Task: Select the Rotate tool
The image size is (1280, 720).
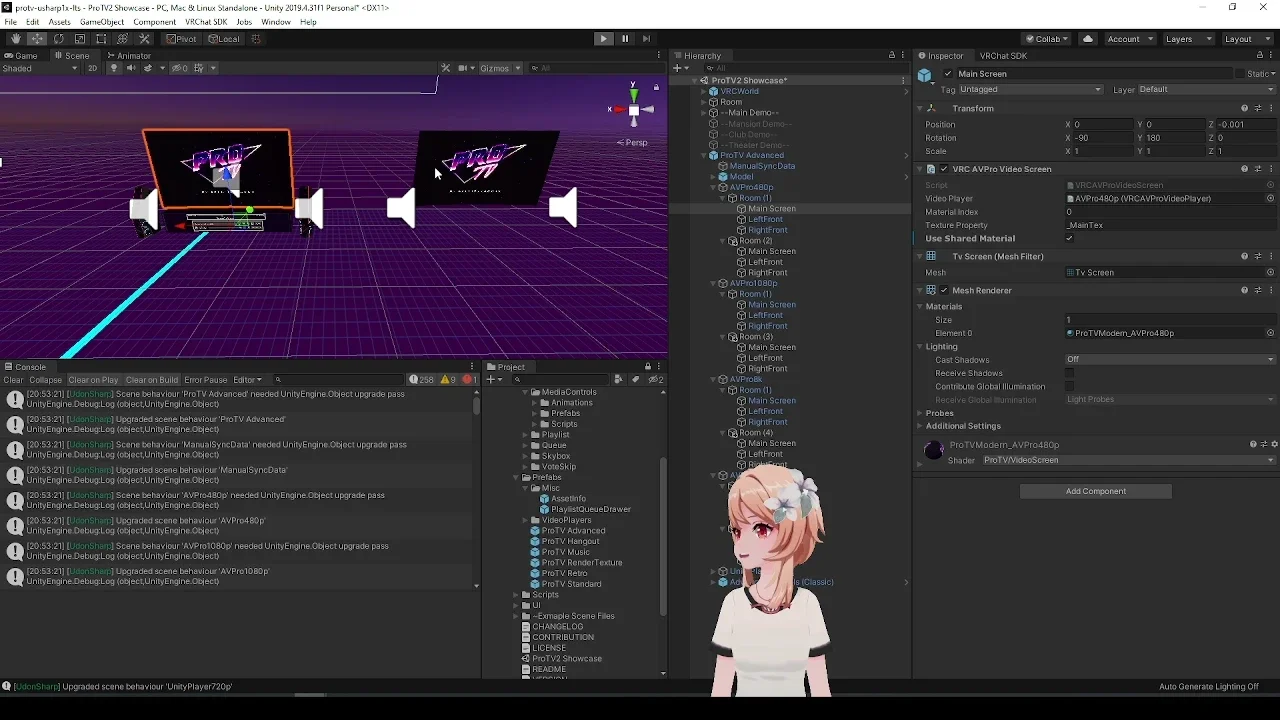Action: point(58,39)
